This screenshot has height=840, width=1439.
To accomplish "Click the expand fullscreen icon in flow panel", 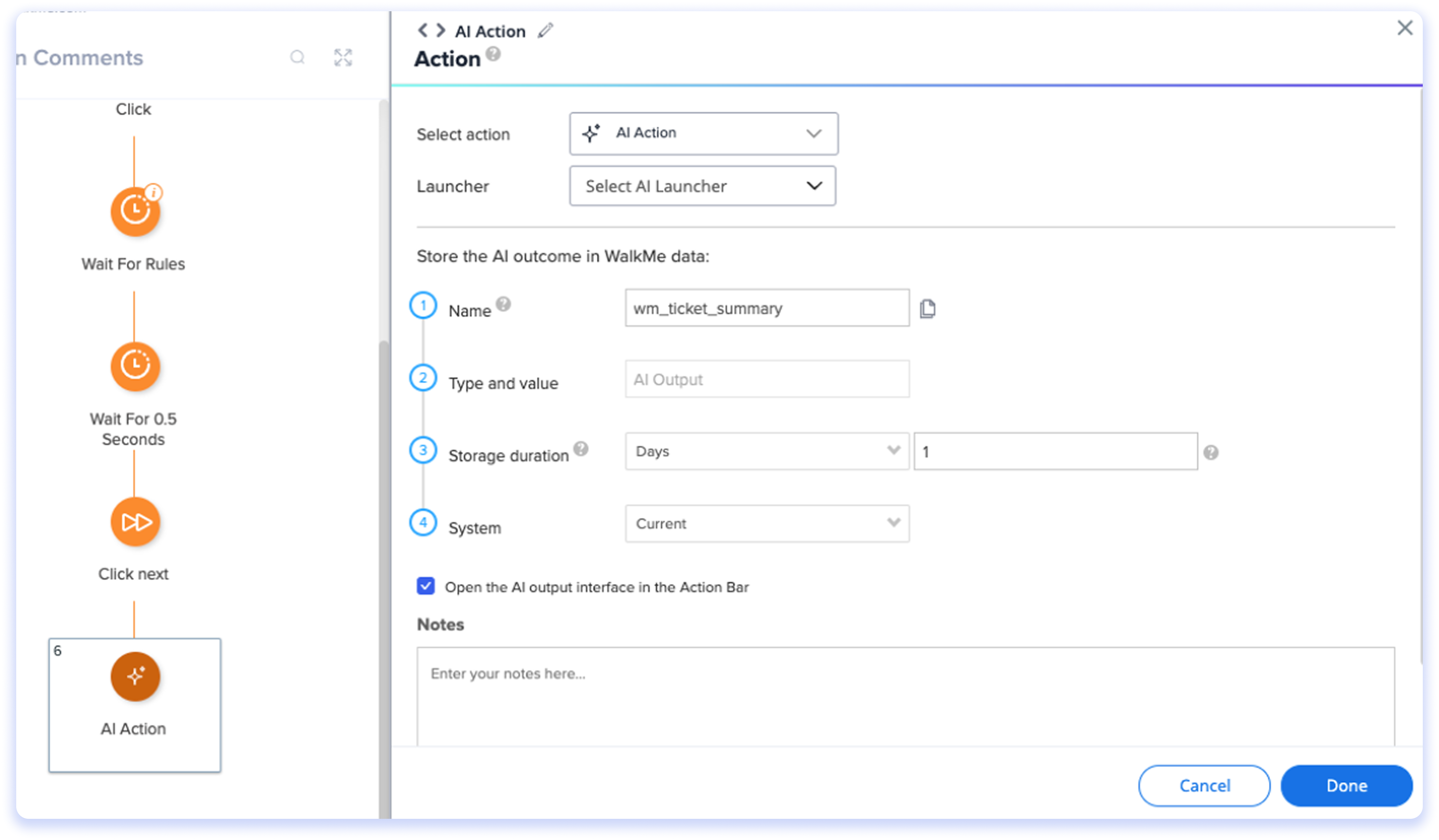I will (343, 57).
